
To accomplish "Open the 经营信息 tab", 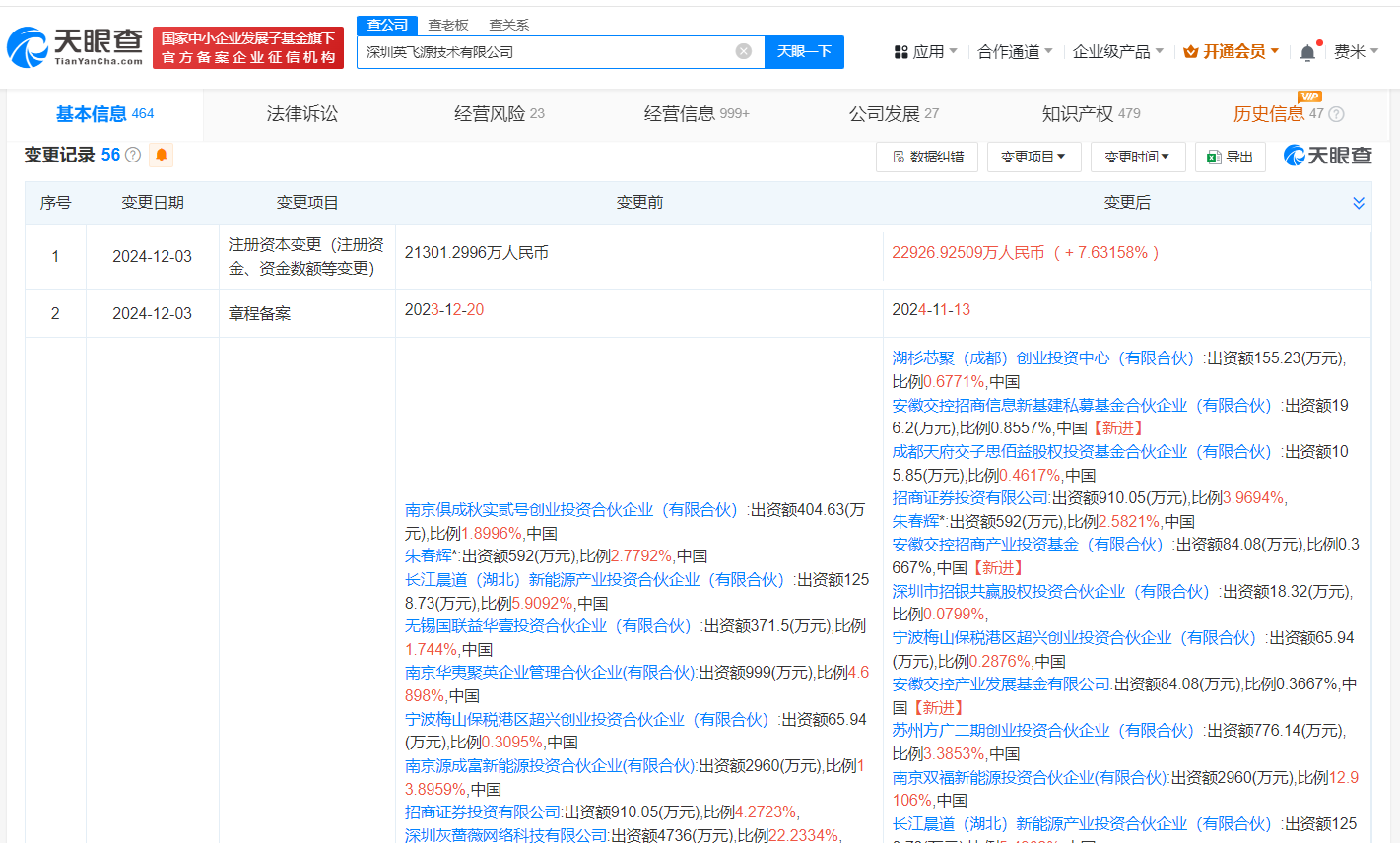I will click(x=697, y=114).
